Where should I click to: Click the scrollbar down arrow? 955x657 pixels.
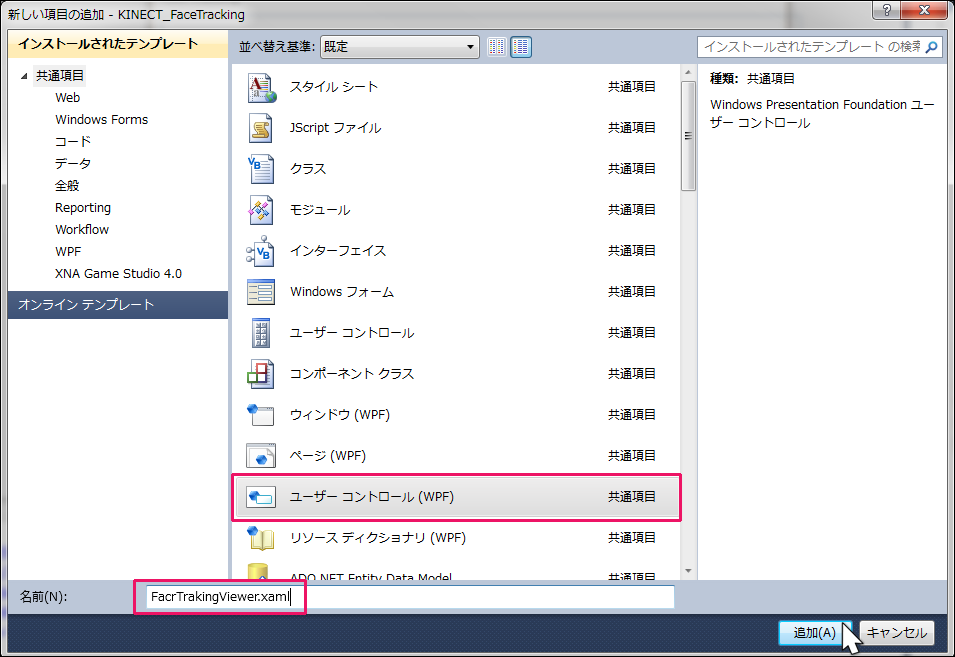pos(688,571)
